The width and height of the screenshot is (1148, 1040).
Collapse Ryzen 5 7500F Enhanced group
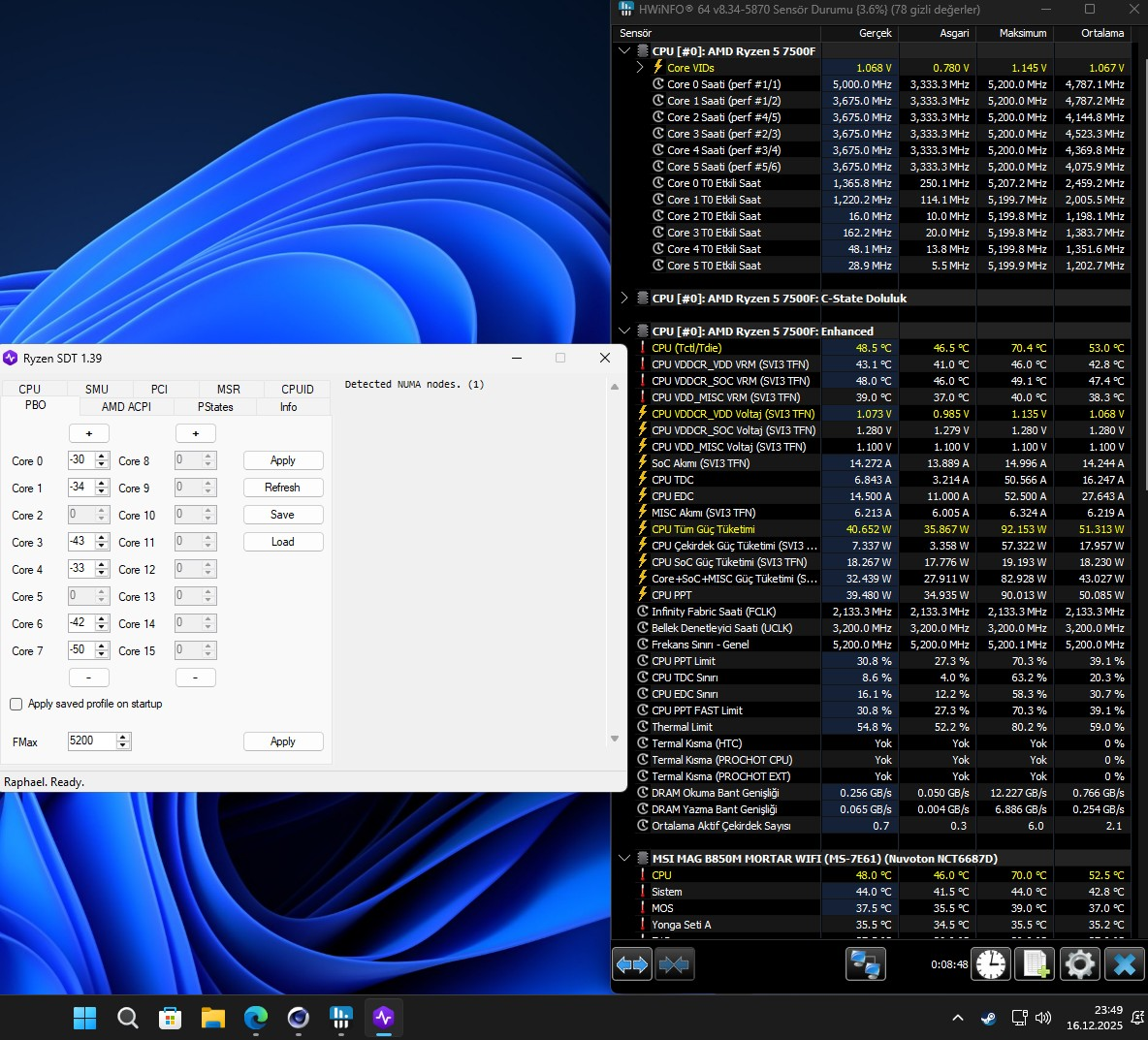[x=624, y=331]
